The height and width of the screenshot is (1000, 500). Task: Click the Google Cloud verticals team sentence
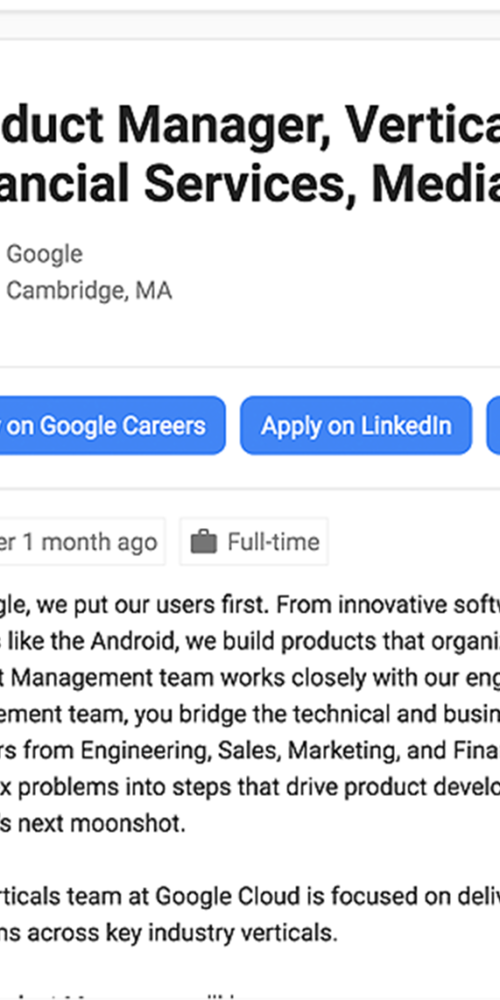(250, 896)
